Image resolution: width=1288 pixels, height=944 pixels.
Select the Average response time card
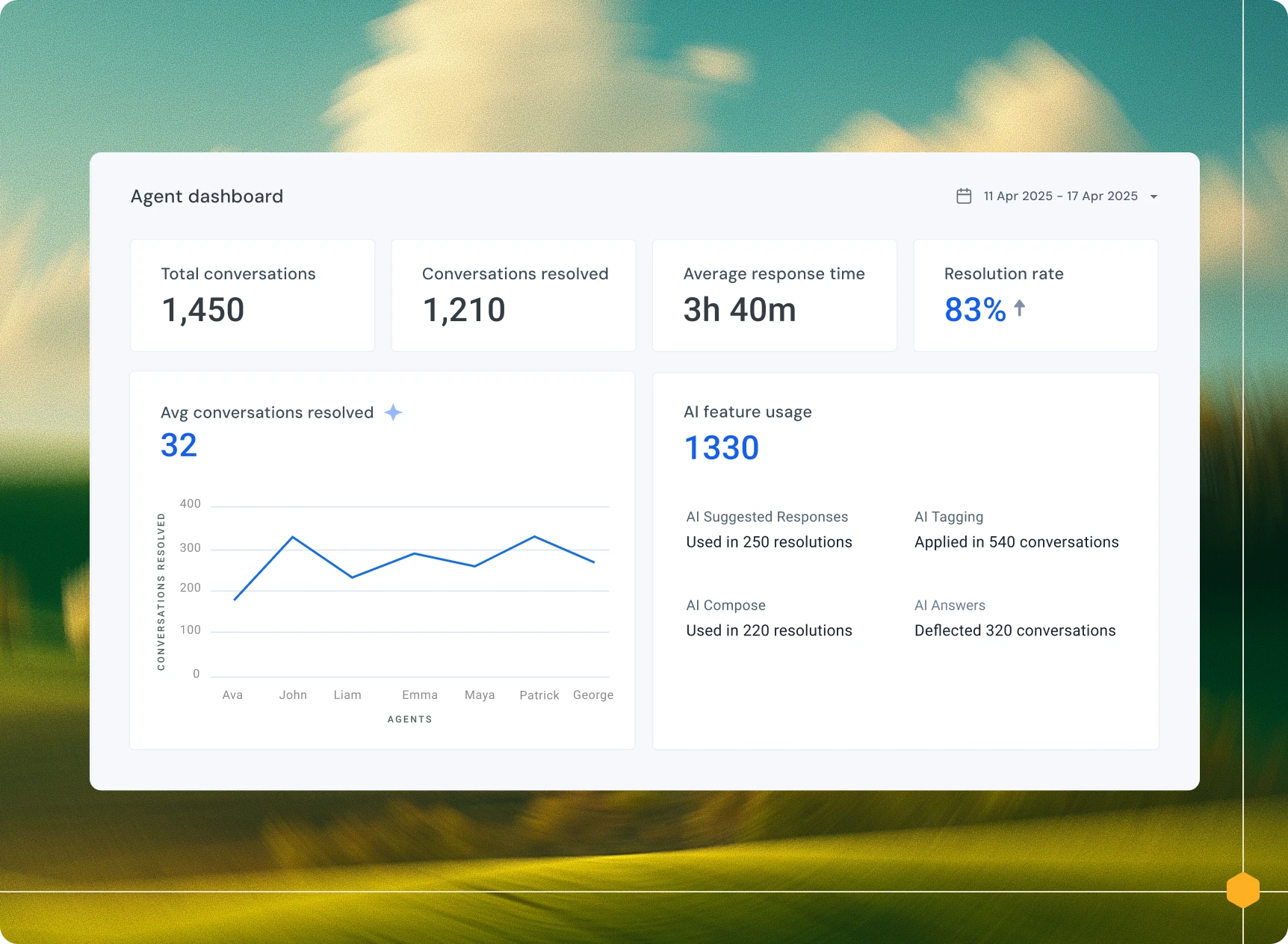[x=774, y=295]
